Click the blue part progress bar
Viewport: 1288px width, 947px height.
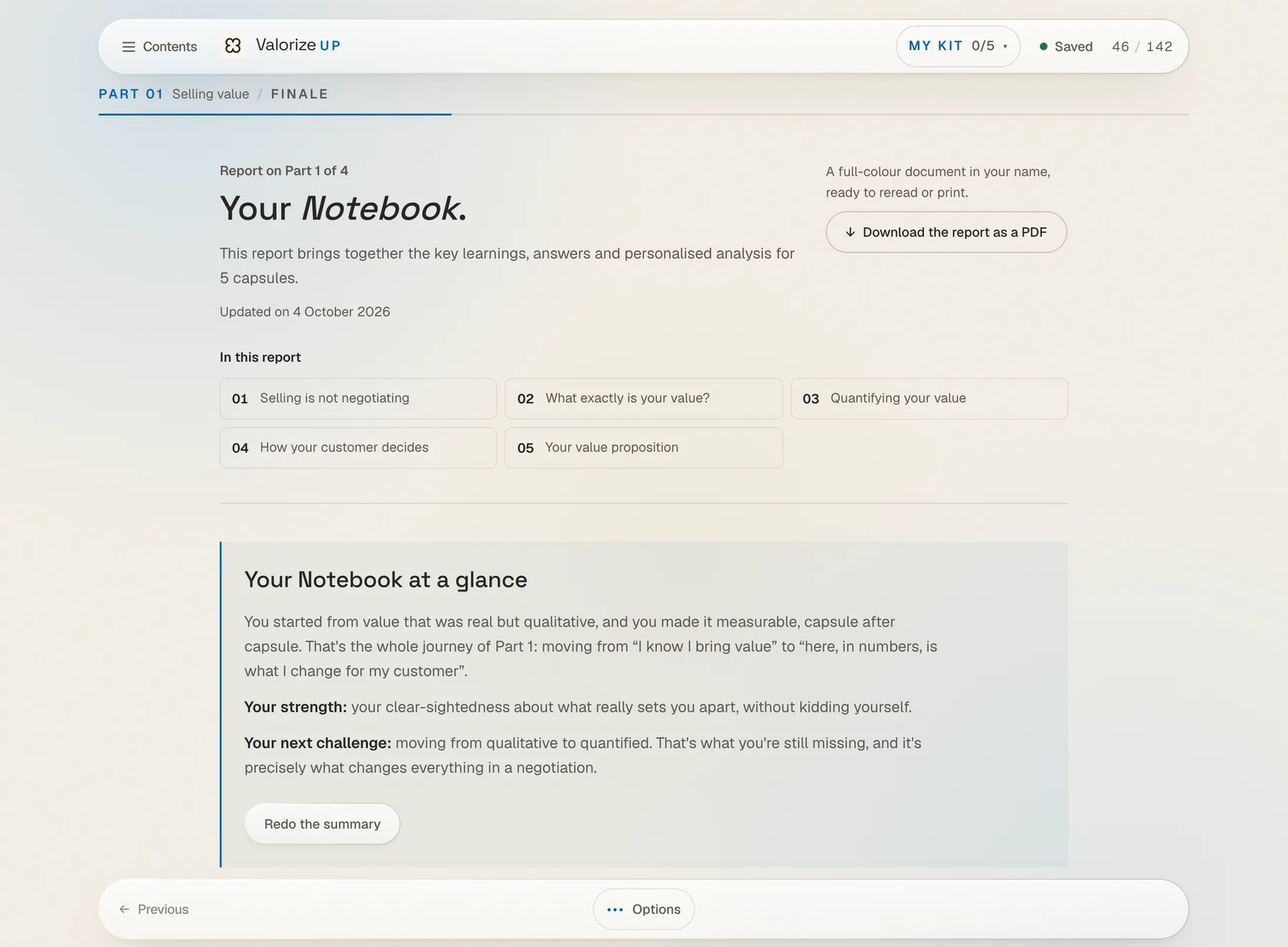click(x=275, y=114)
